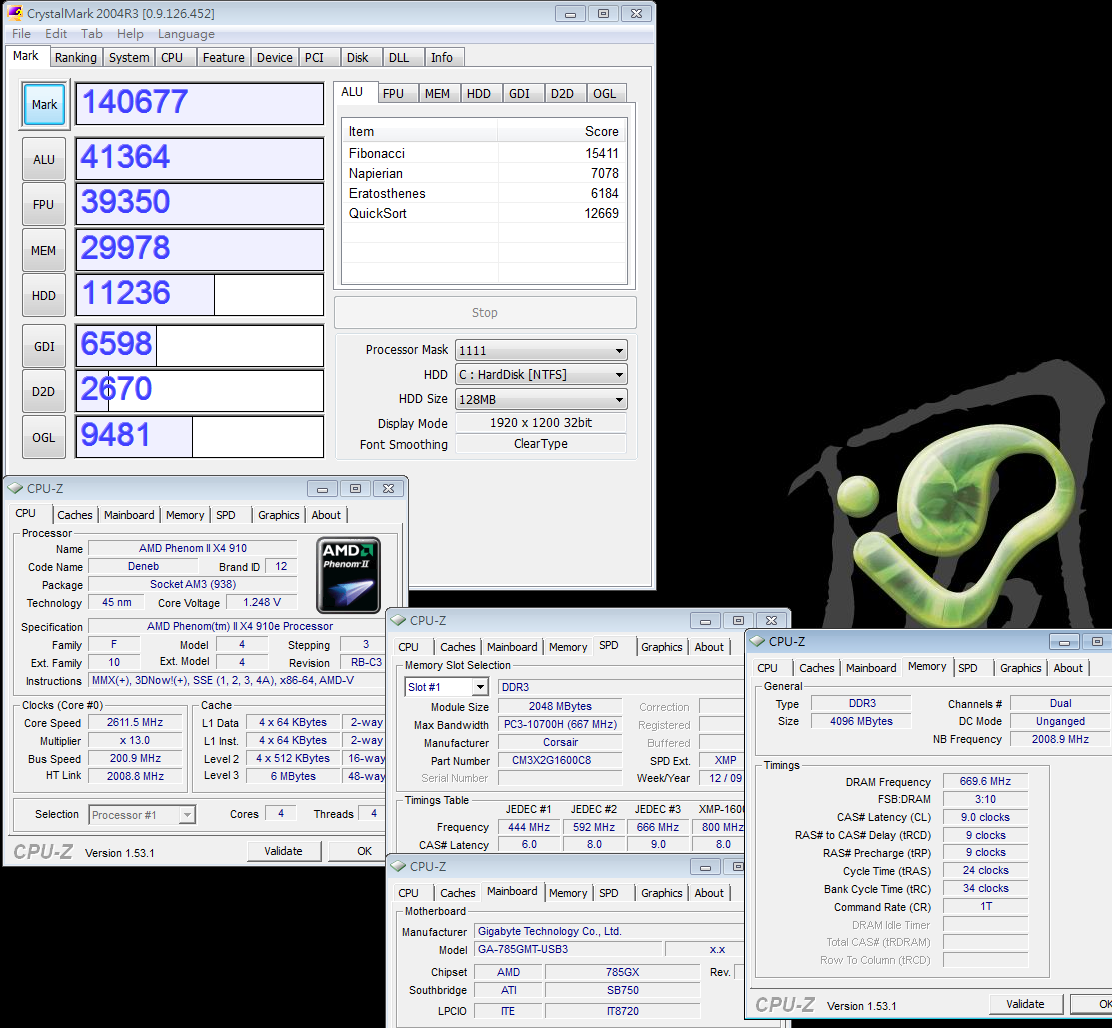Switch to the Device tab

[274, 57]
